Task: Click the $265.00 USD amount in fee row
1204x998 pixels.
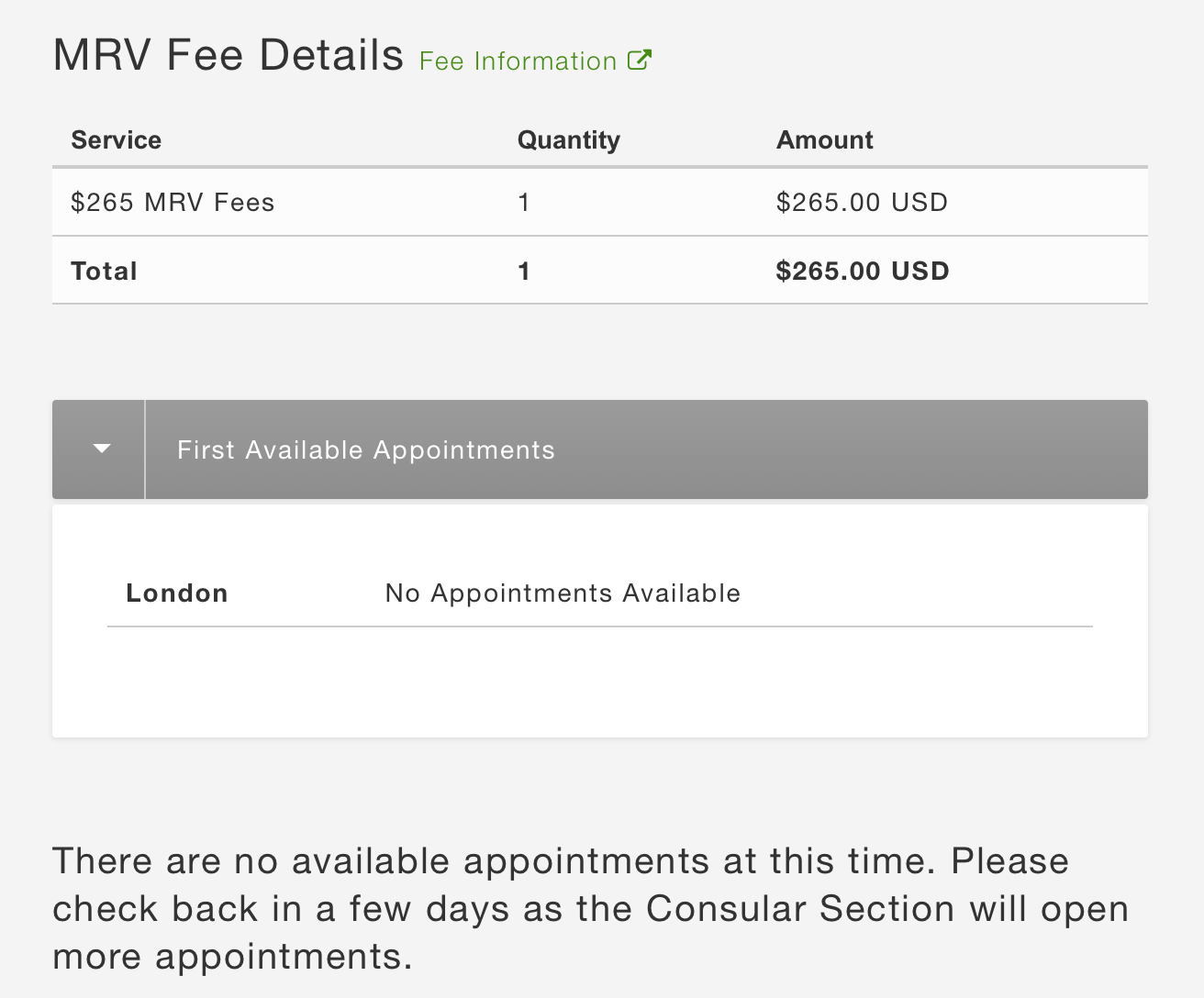Action: [862, 202]
